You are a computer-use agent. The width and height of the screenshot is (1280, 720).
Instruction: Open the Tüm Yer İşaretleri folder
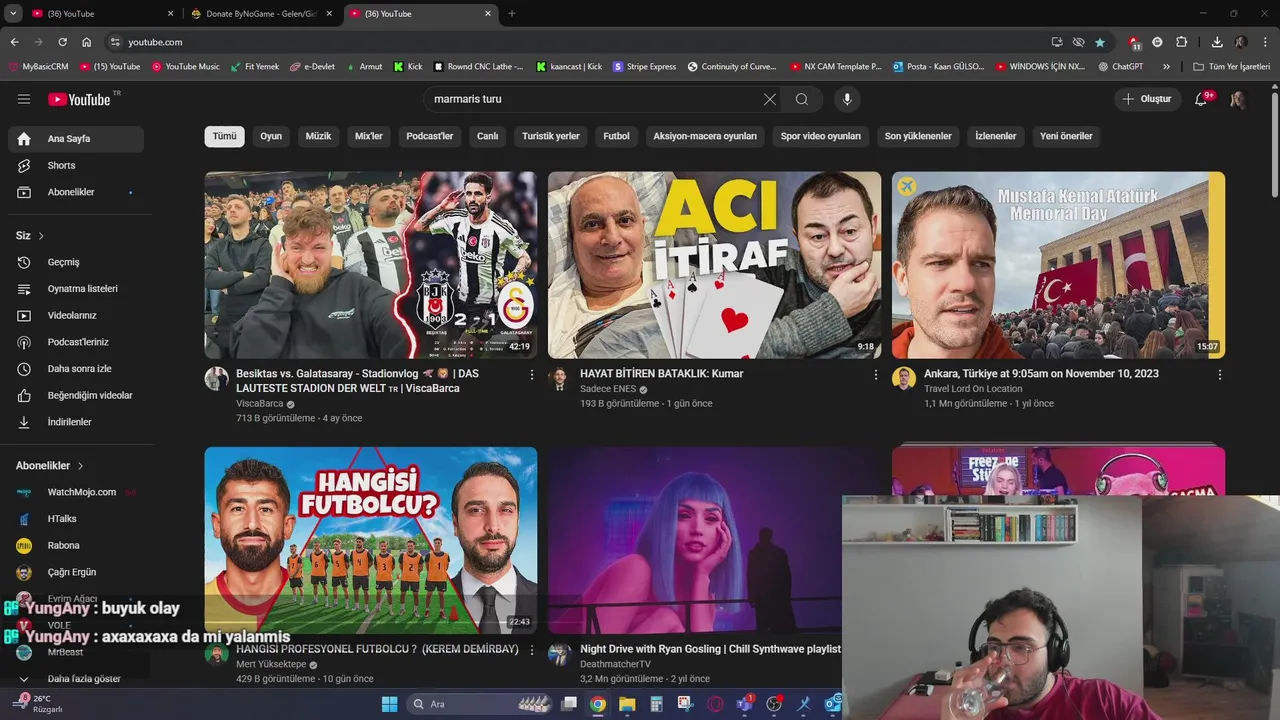(x=1232, y=67)
